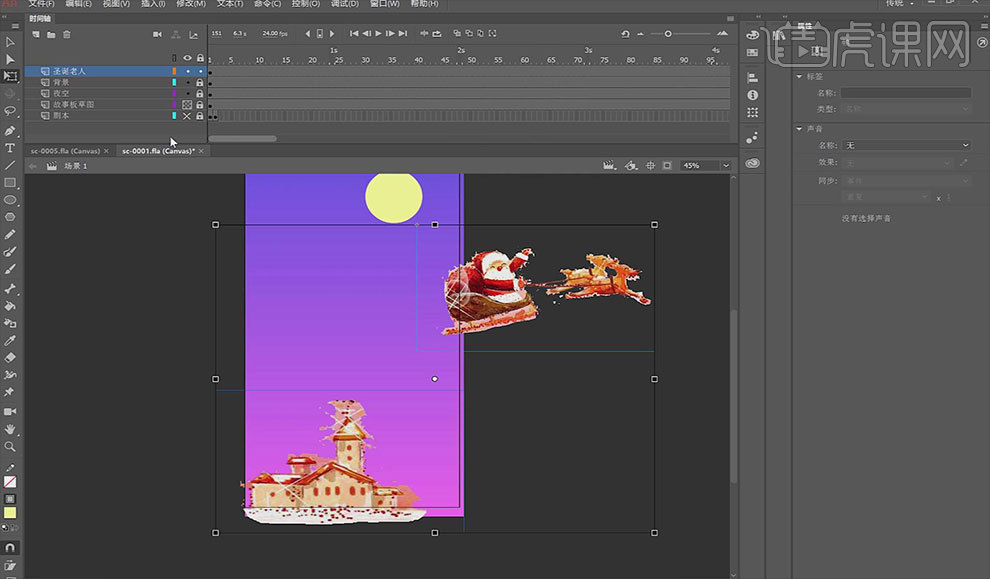Select the Zoom magnifier tool

(9, 446)
